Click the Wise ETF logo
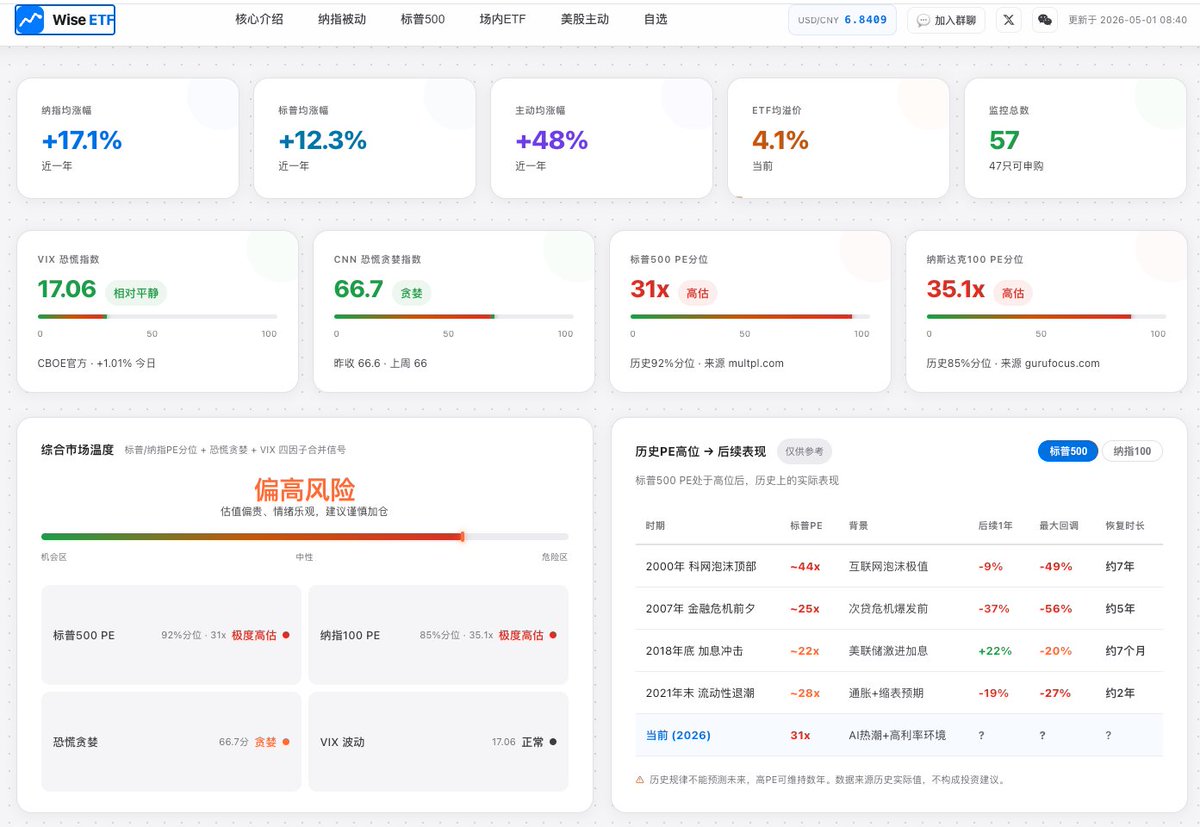The width and height of the screenshot is (1200, 827). click(x=65, y=20)
